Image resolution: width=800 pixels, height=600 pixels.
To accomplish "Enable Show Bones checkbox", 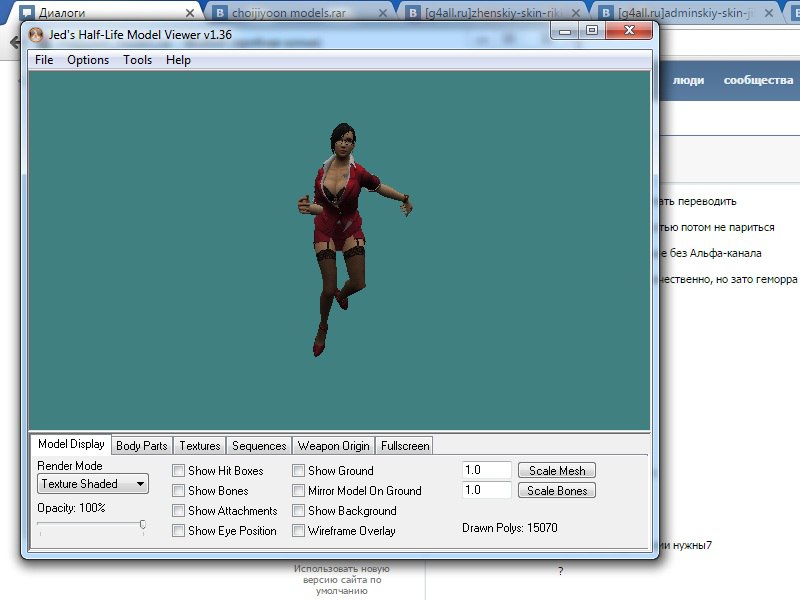I will 178,491.
